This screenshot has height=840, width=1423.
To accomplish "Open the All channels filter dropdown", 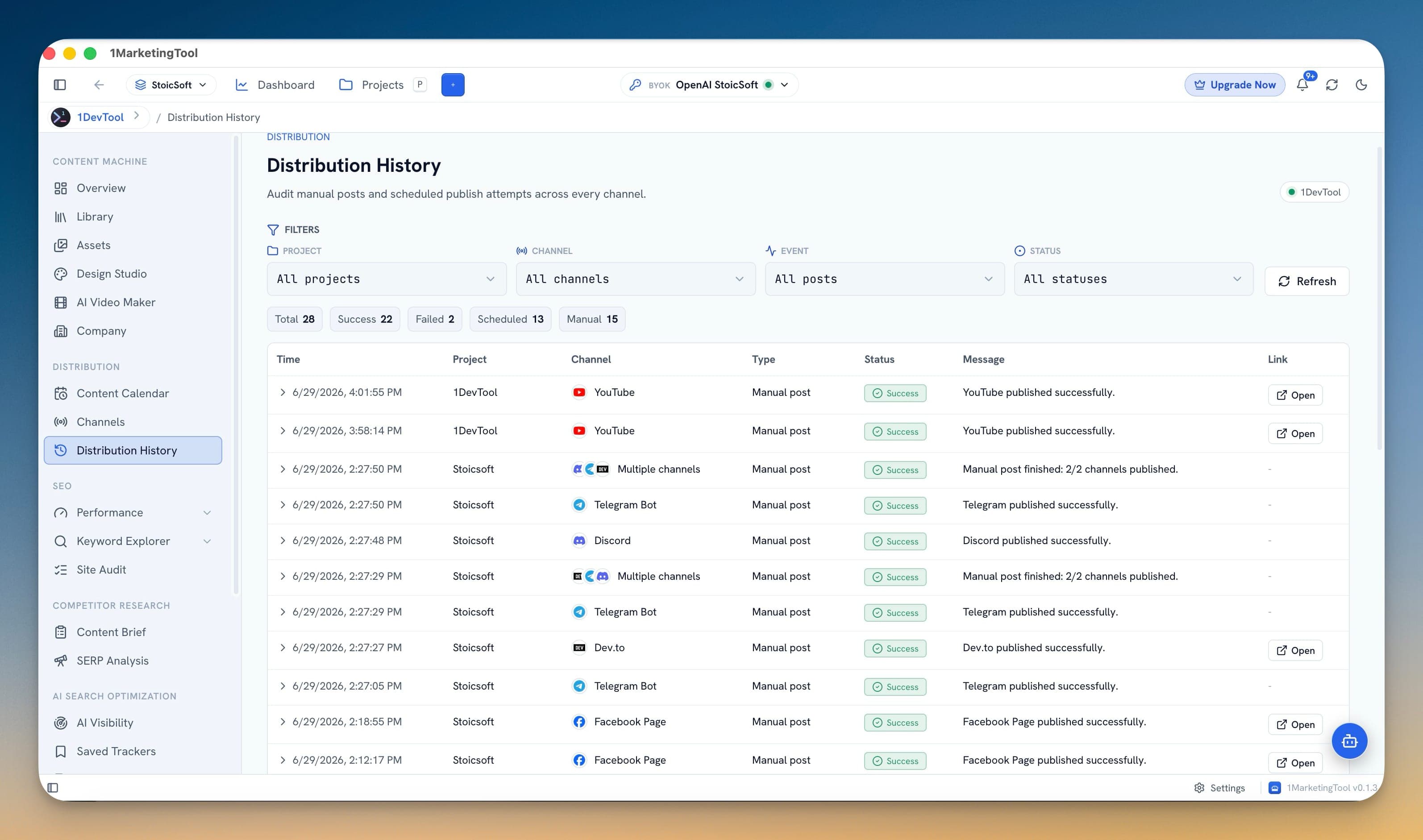I will [x=636, y=279].
